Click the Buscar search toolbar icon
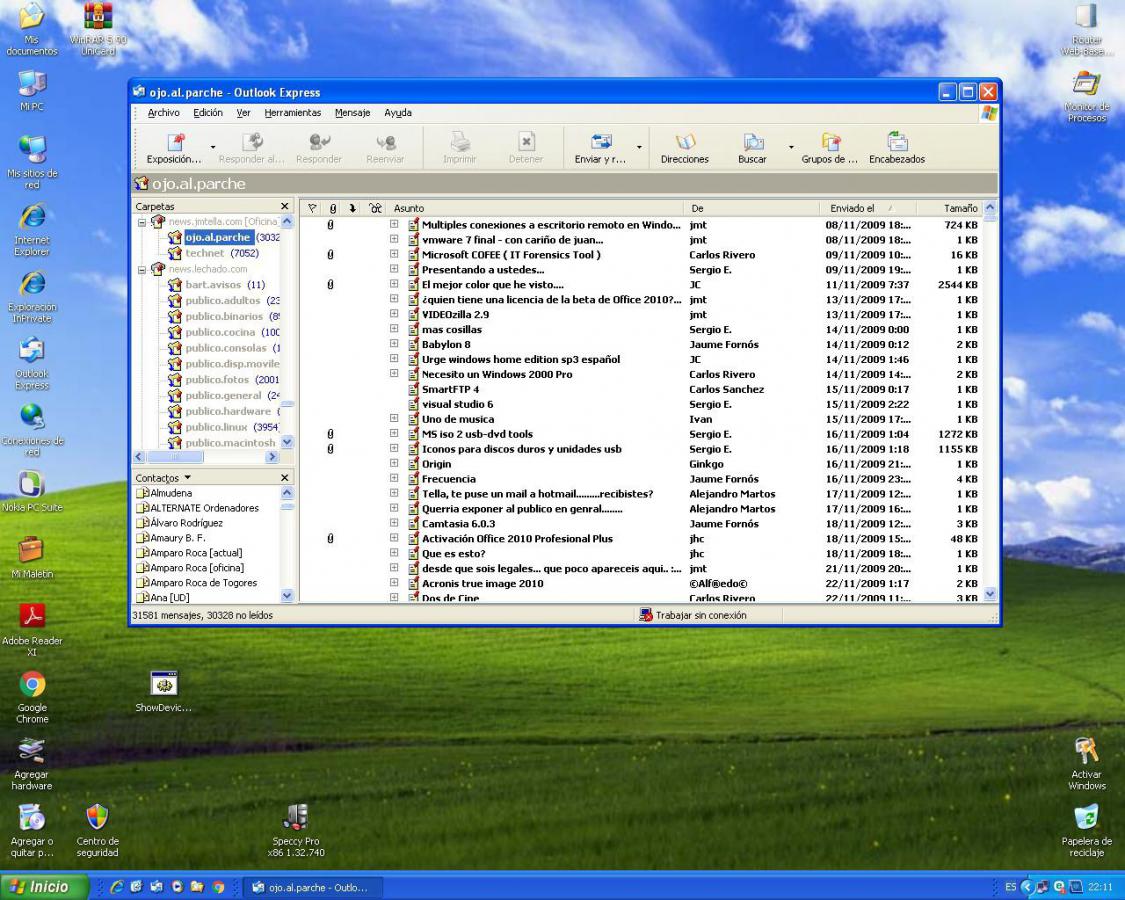Image resolution: width=1125 pixels, height=900 pixels. tap(752, 142)
